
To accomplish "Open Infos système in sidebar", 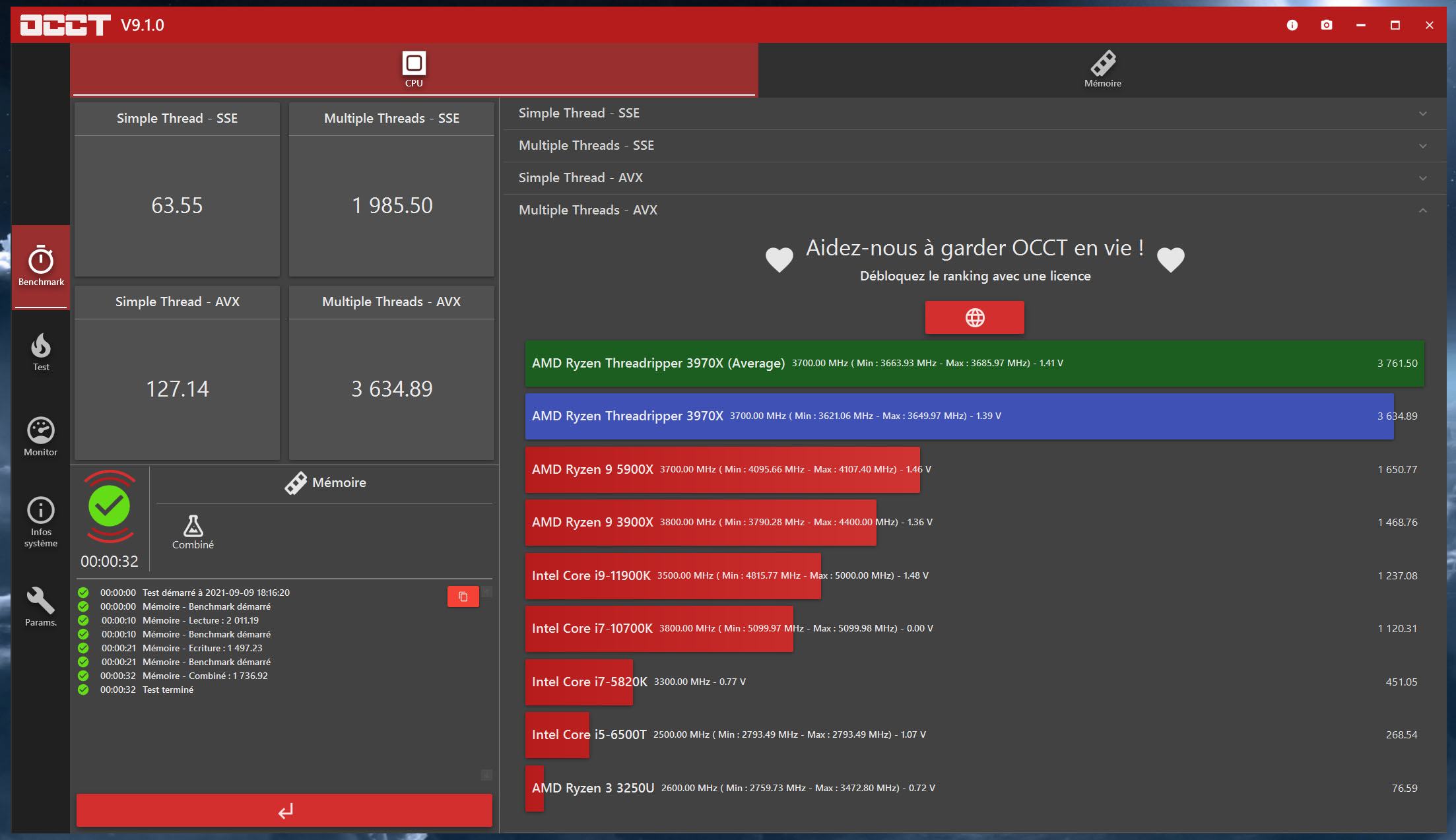I will tap(41, 521).
